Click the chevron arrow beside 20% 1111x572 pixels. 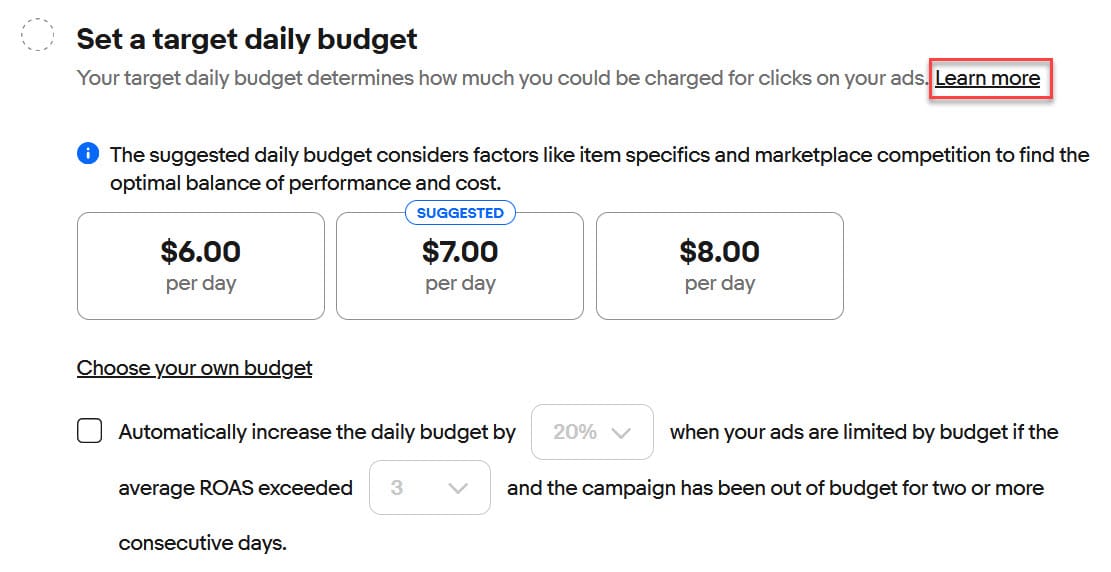tap(621, 433)
